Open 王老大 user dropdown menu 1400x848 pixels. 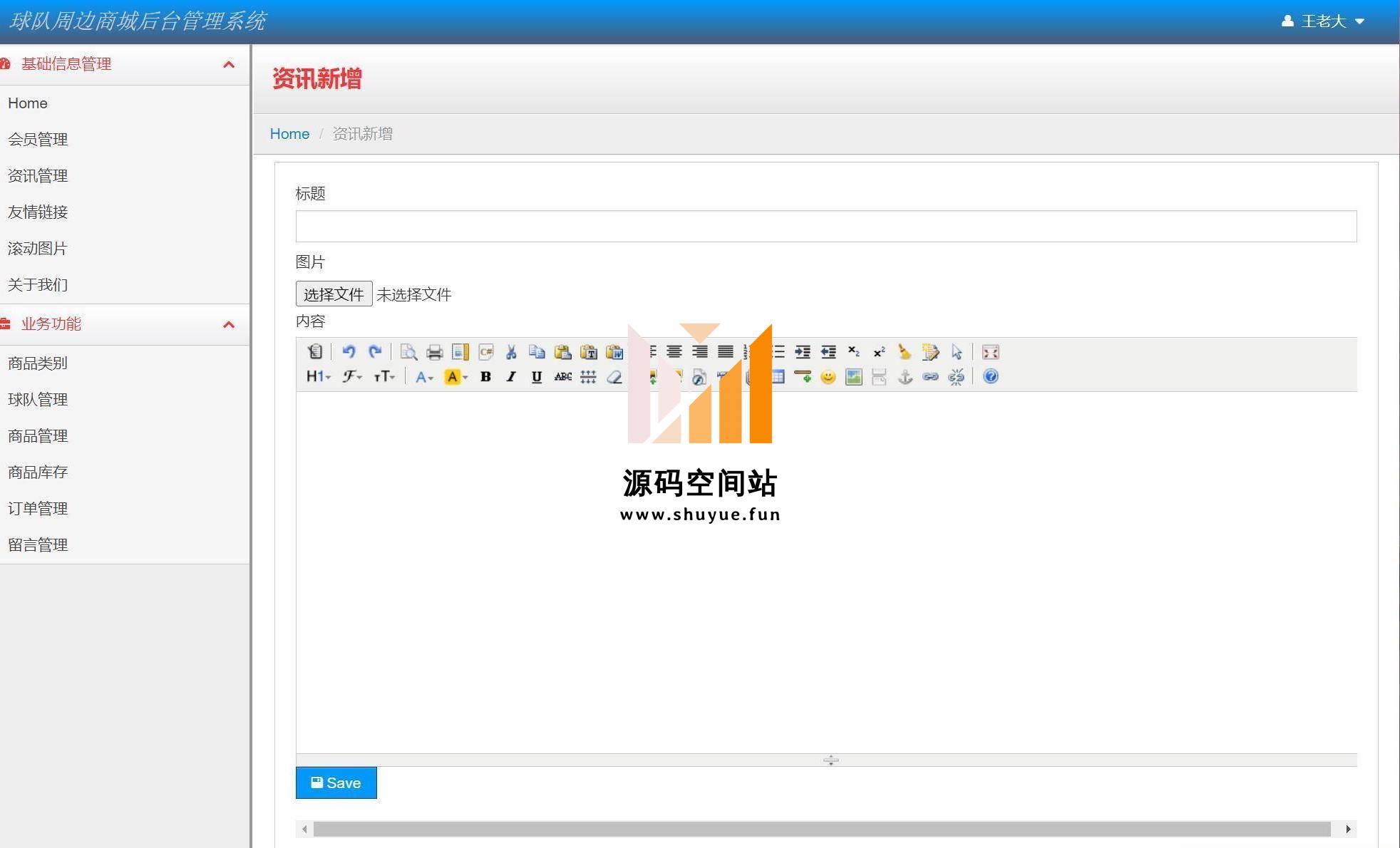[1323, 21]
